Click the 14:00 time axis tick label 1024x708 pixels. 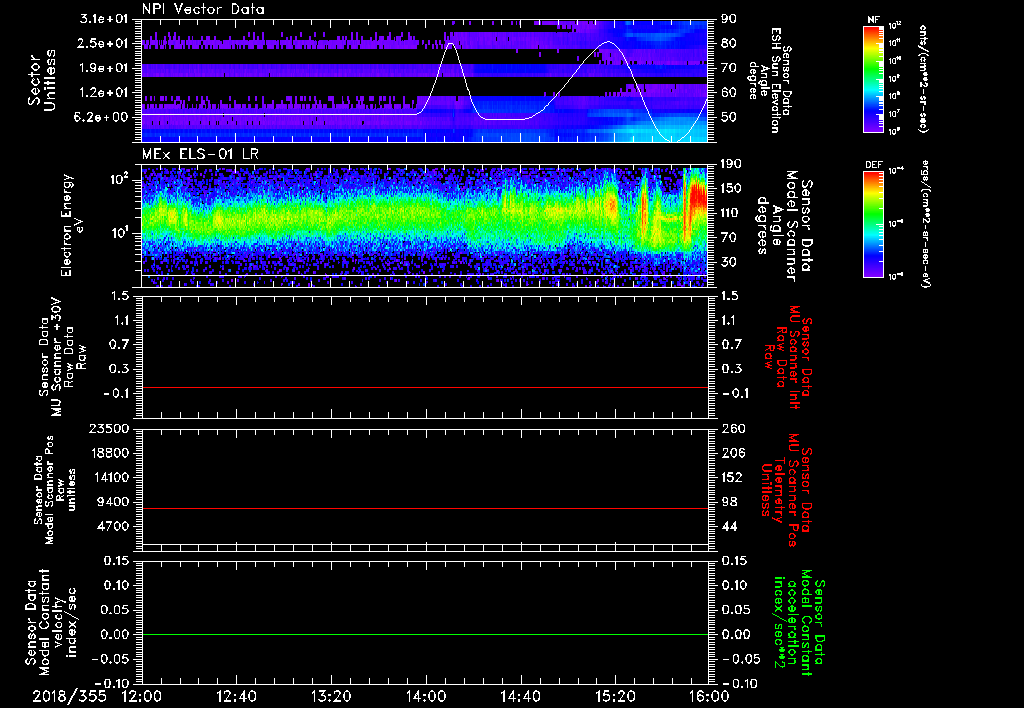(x=426, y=696)
